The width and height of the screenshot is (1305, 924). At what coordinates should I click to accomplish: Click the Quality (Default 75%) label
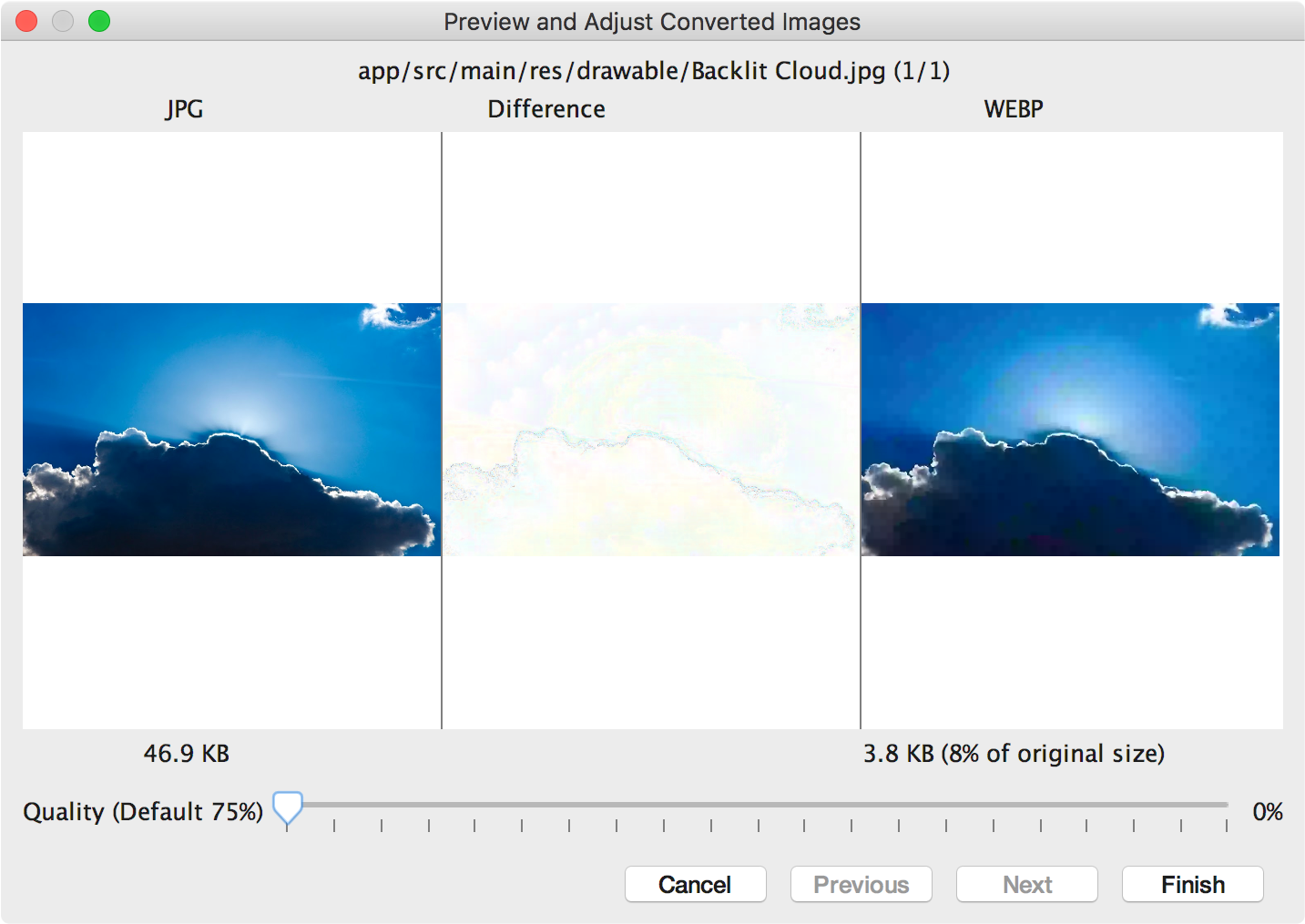click(x=144, y=811)
